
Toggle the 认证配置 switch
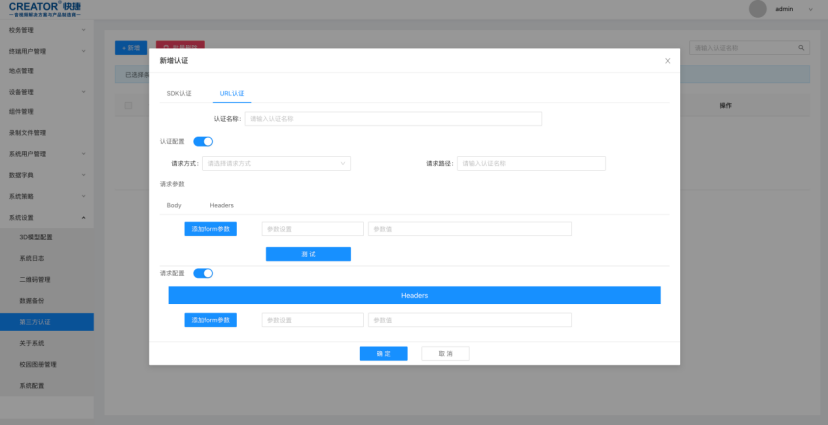[203, 142]
